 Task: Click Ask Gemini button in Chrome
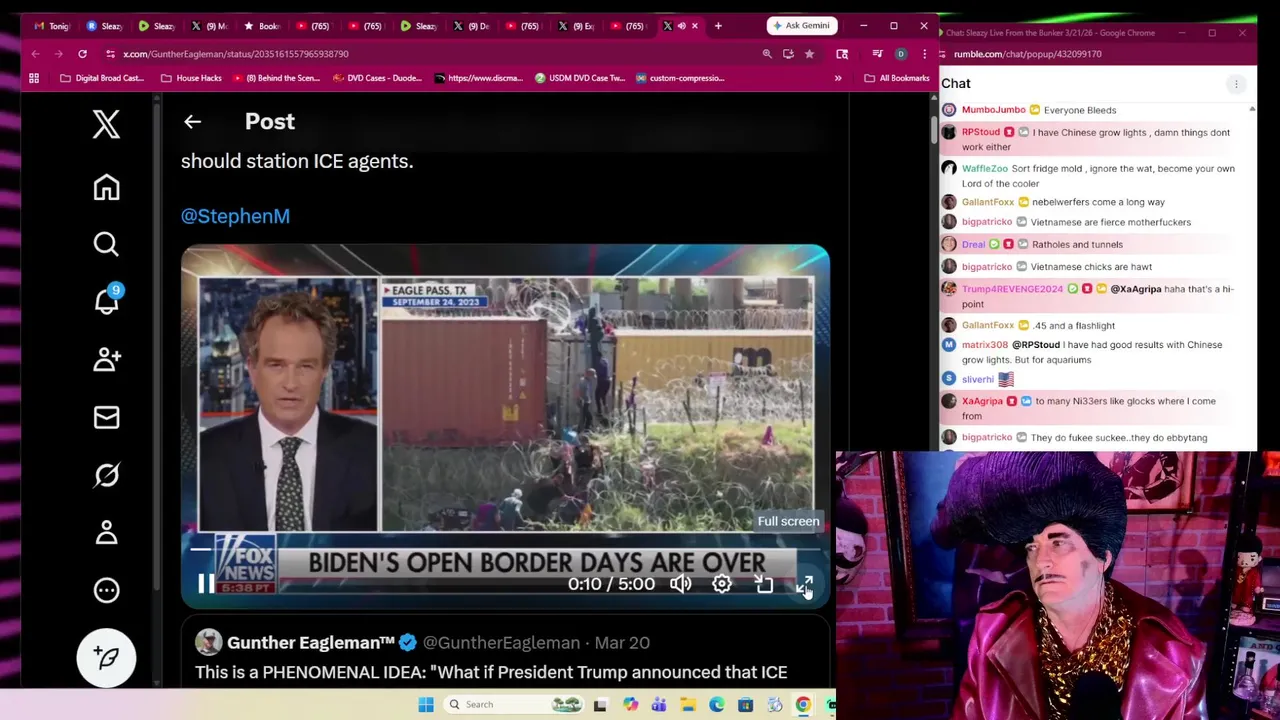802,25
